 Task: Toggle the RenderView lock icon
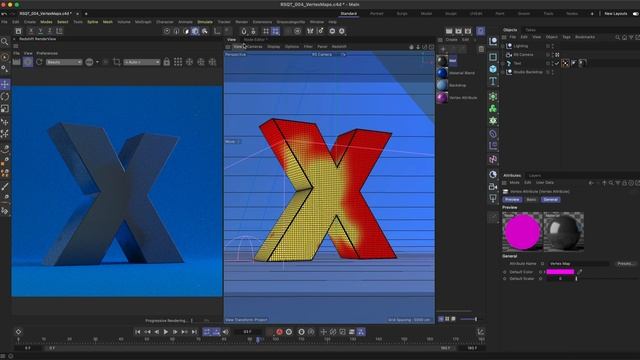point(167,62)
